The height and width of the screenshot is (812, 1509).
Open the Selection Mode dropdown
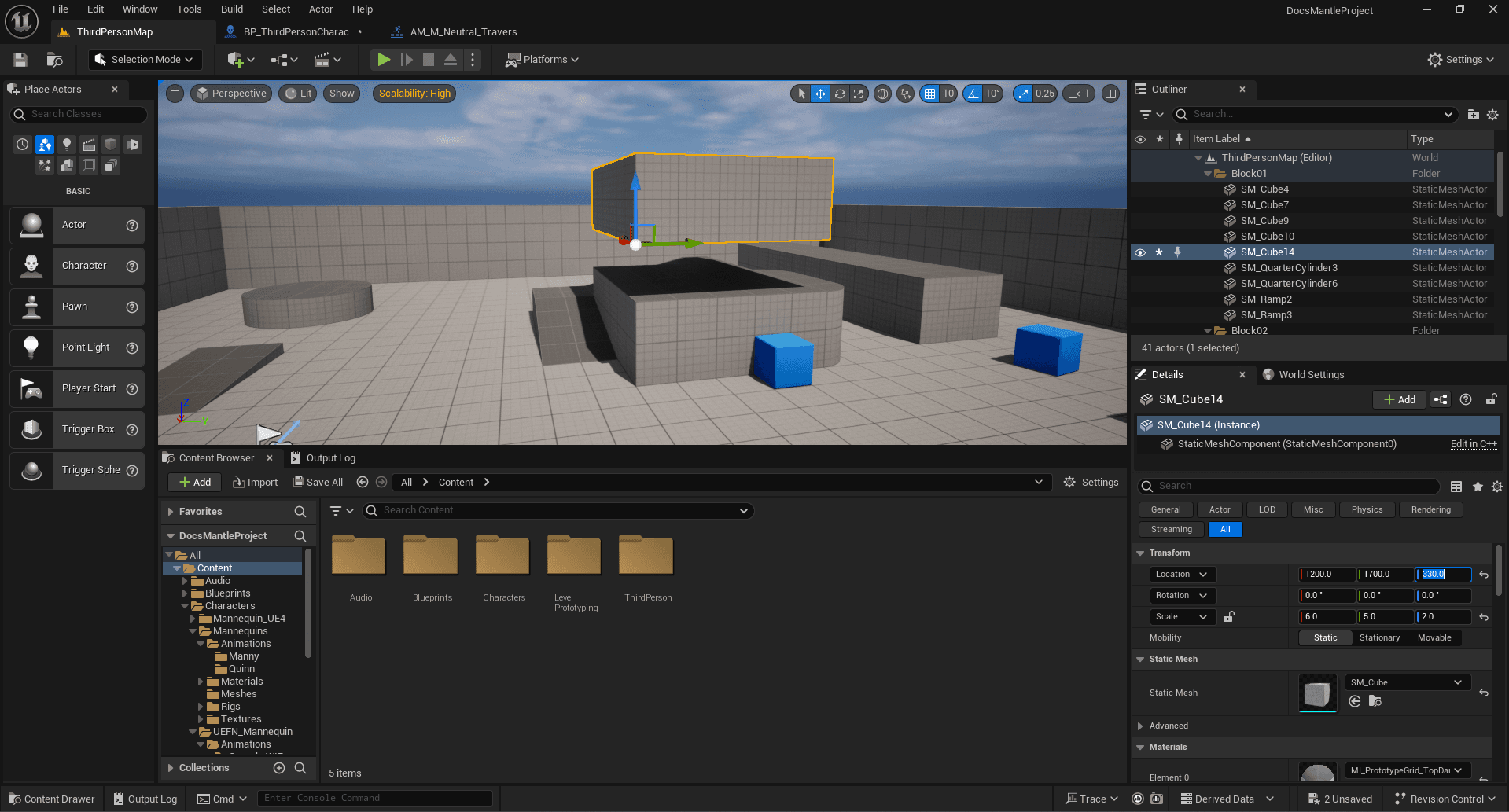144,60
